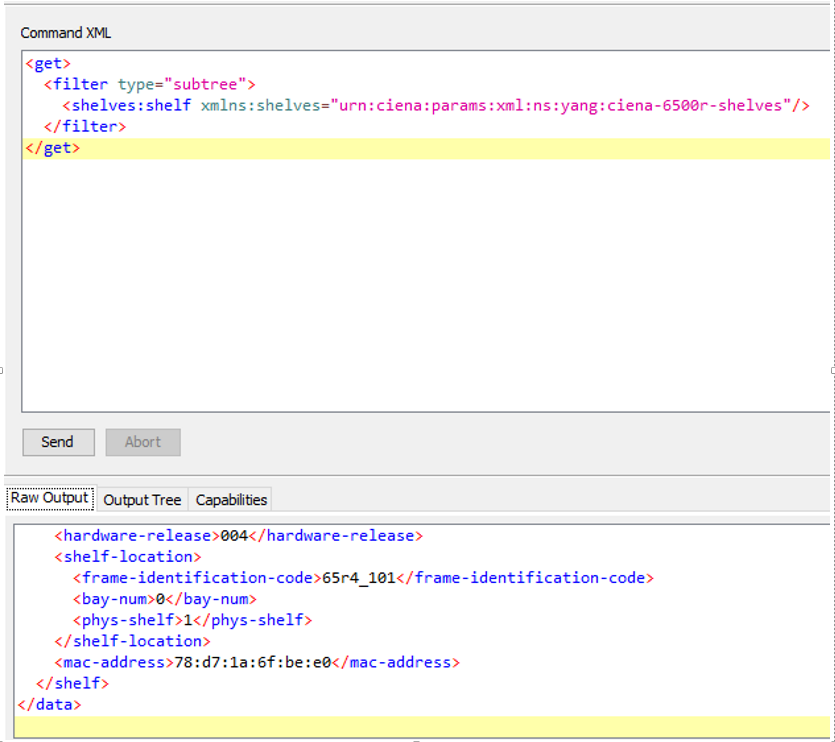Image resolution: width=835 pixels, height=742 pixels.
Task: Select the Raw Output tab
Action: coord(49,498)
